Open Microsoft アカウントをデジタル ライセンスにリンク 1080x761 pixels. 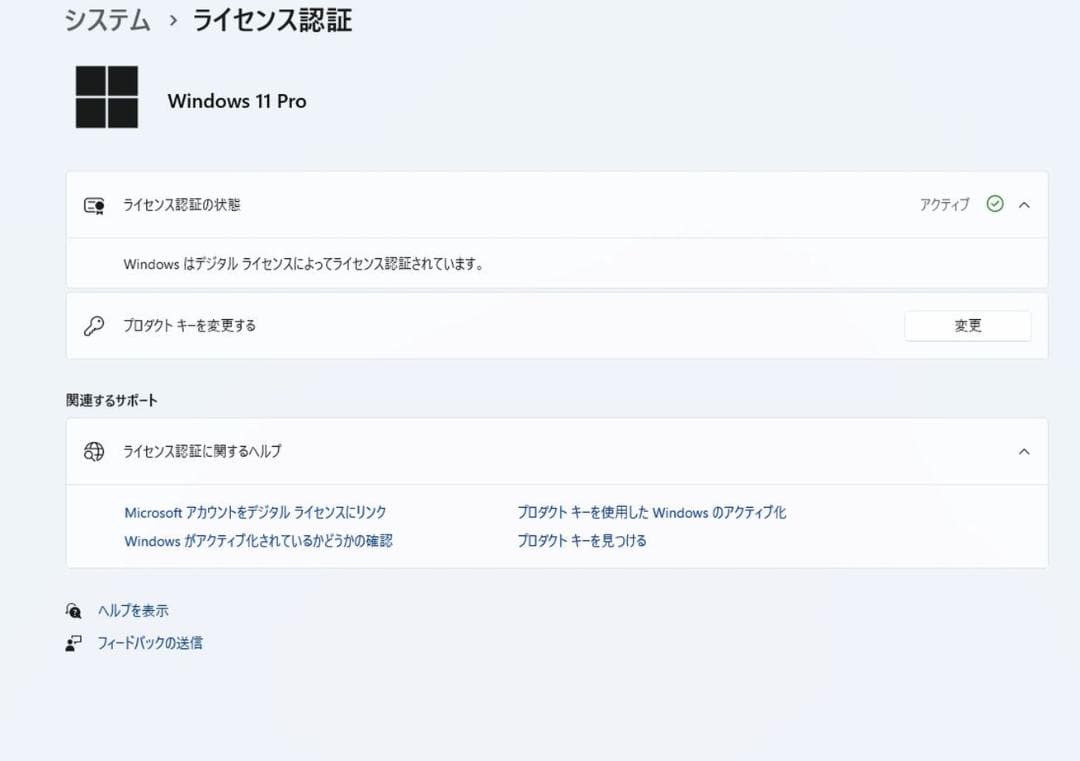click(x=255, y=512)
